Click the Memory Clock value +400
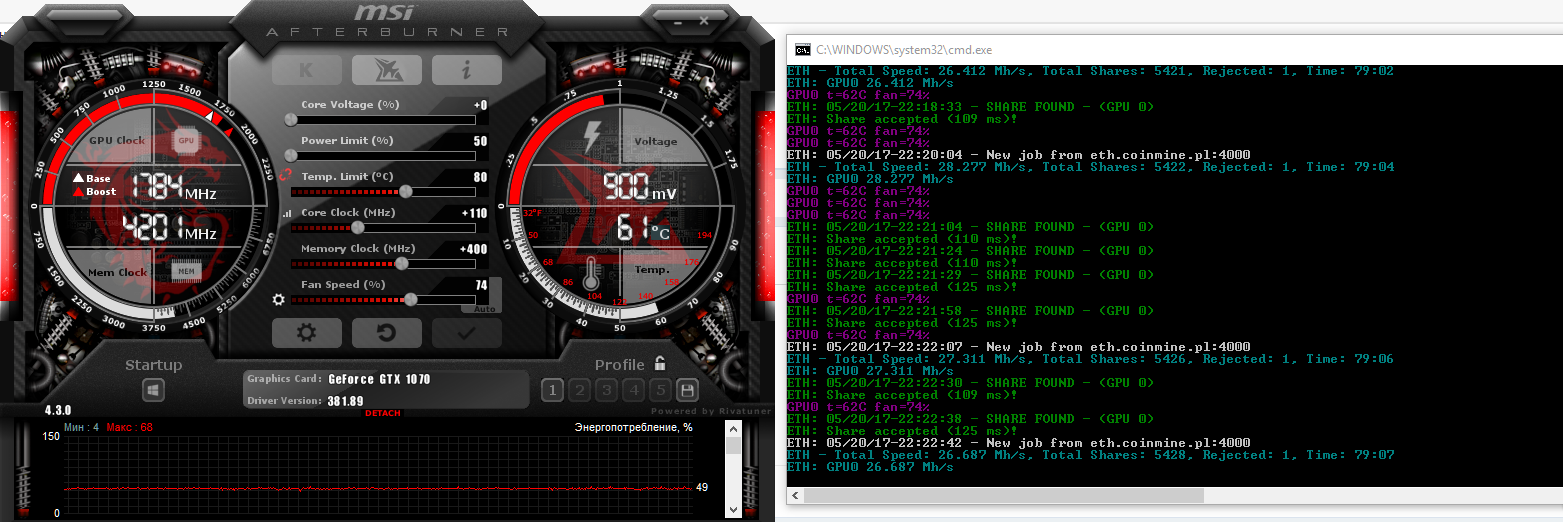 [x=474, y=249]
